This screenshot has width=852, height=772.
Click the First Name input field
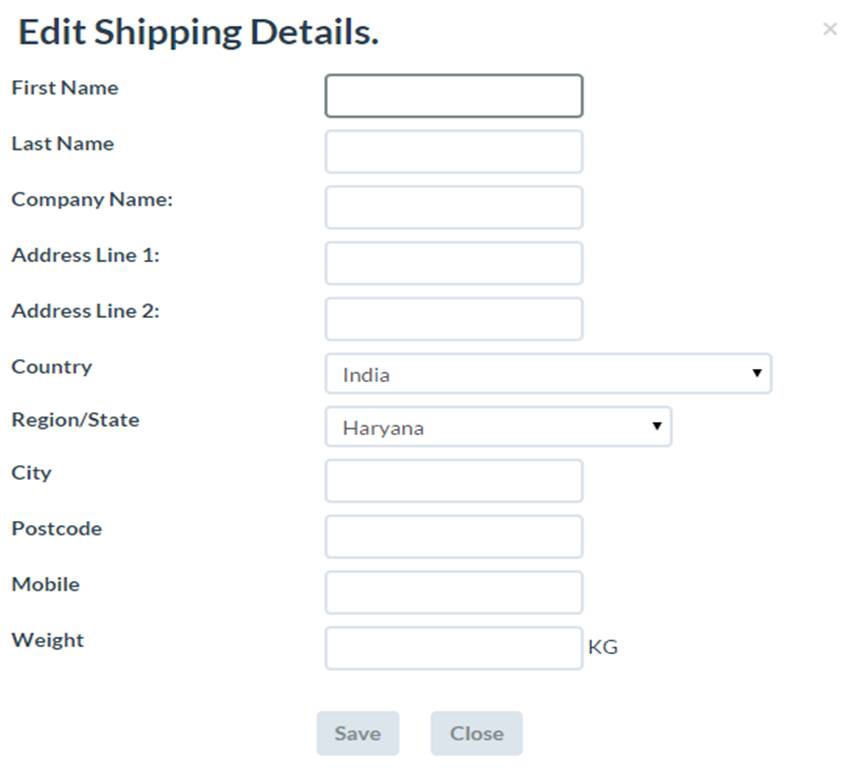coord(453,96)
